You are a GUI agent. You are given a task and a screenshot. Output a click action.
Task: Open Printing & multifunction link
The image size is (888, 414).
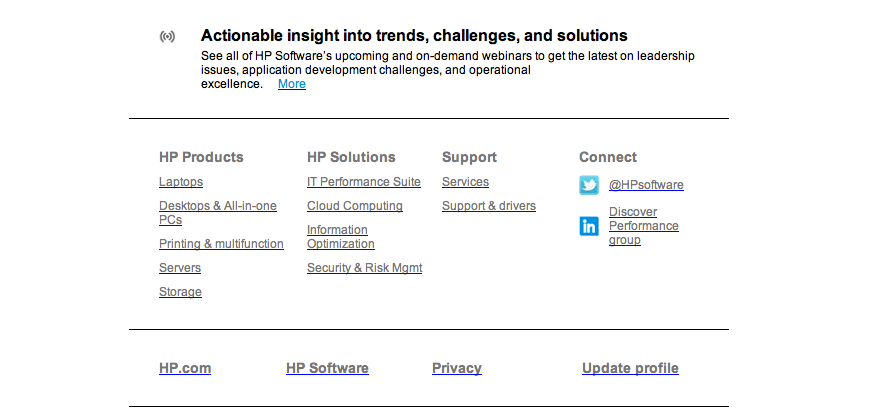(x=221, y=244)
